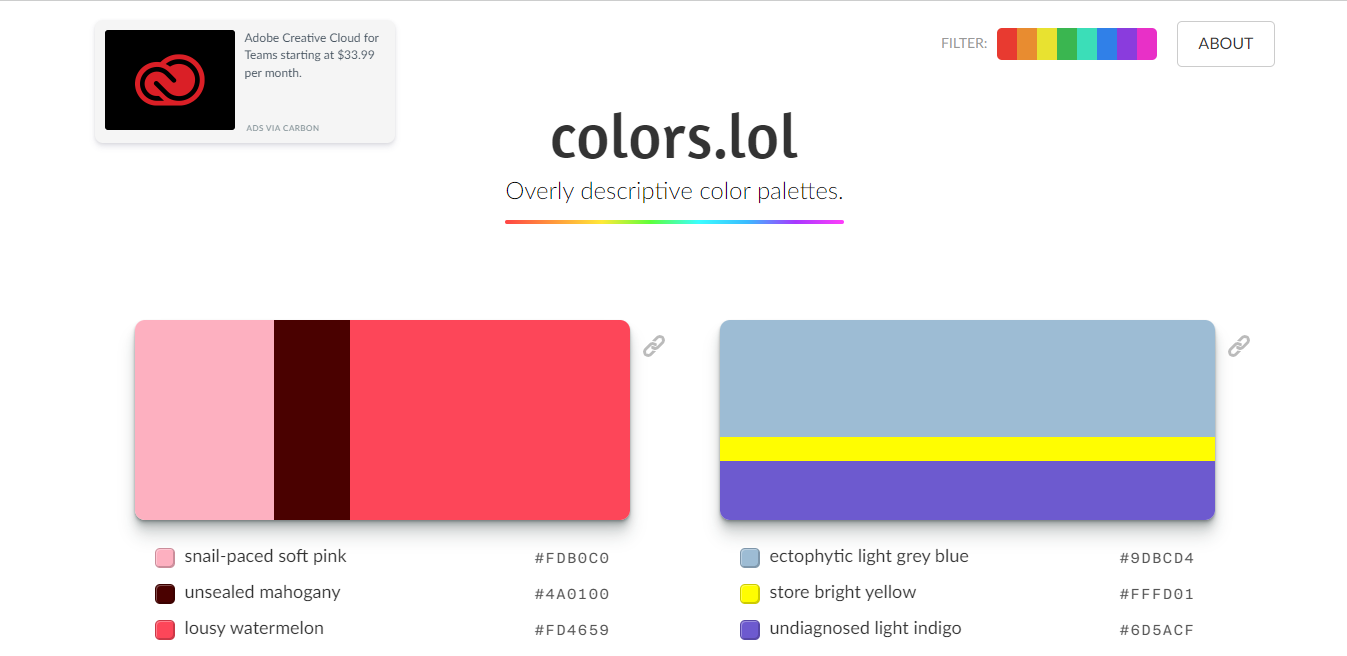This screenshot has height=656, width=1347.
Task: Copy the lousy watermelon hex code #FD4659
Action: (572, 630)
